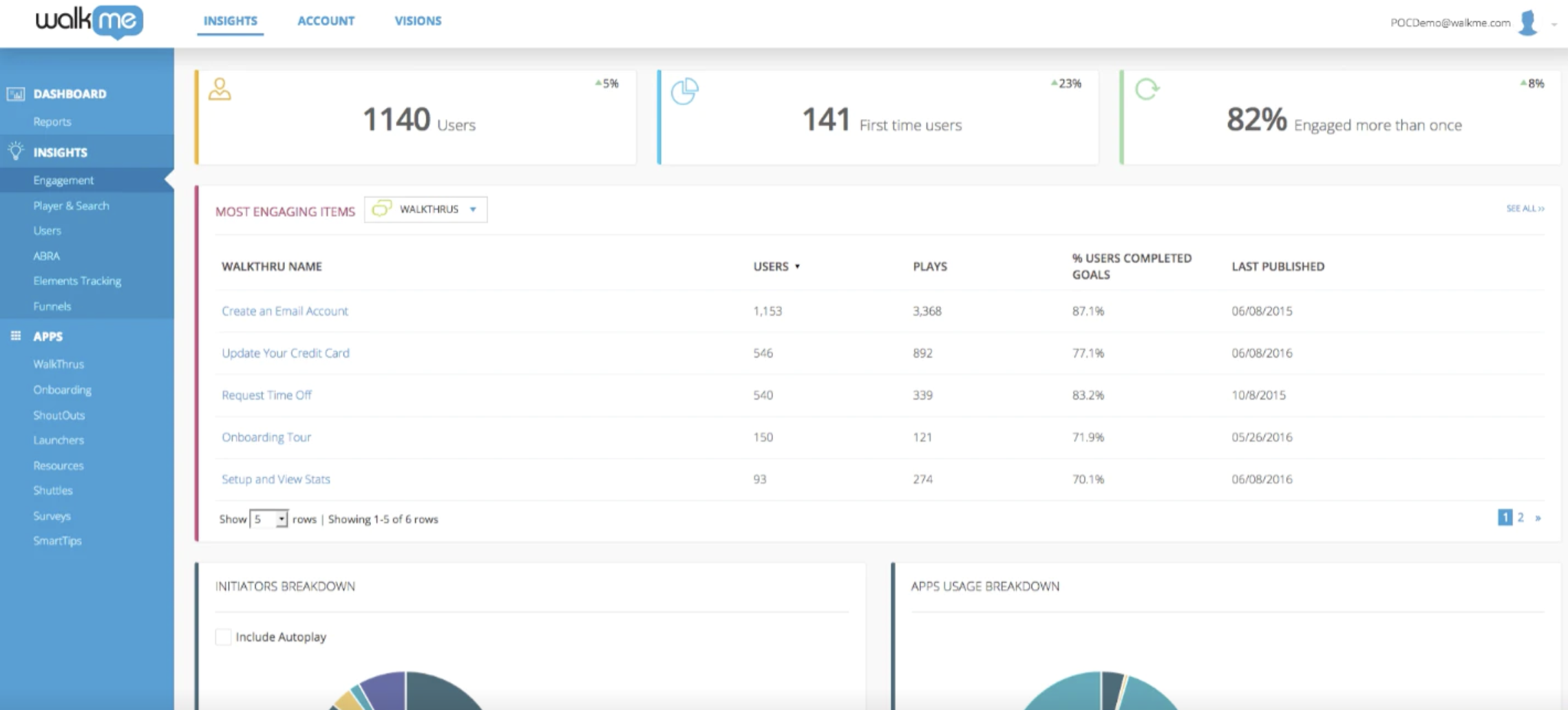The width and height of the screenshot is (1568, 710).
Task: Select Apps section in the sidebar
Action: tap(48, 336)
